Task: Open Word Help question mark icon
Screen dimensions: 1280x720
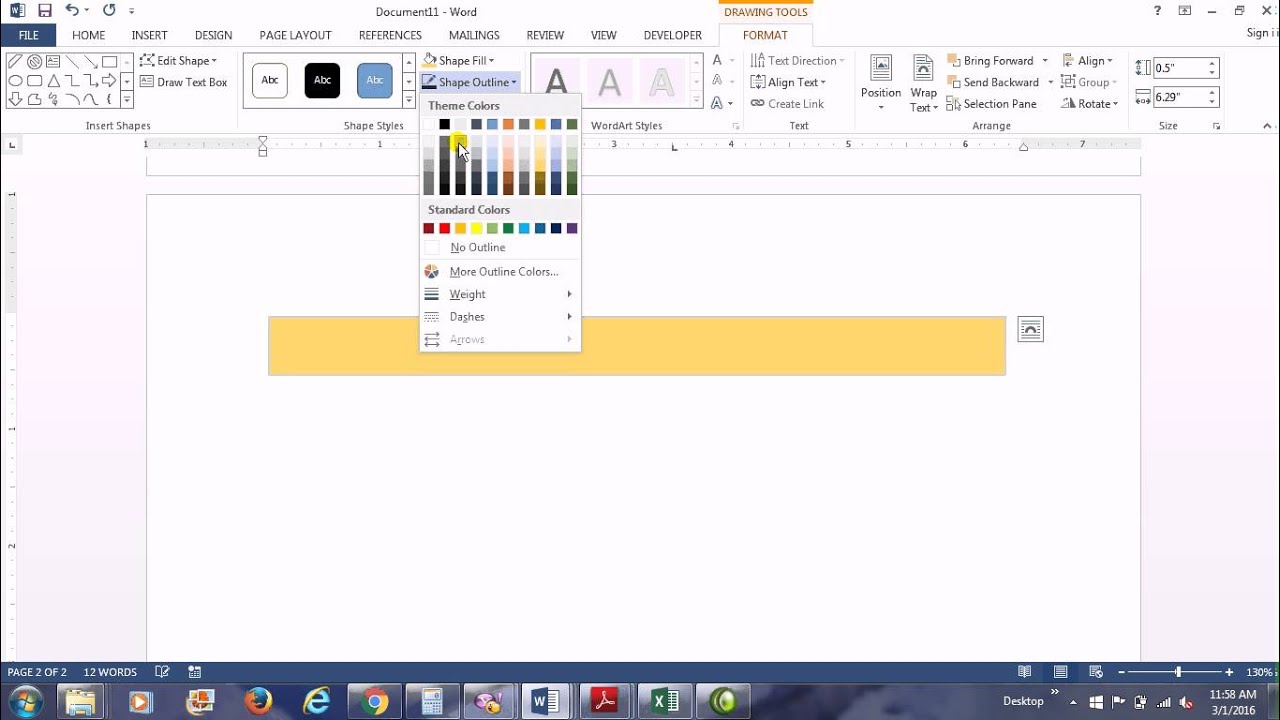Action: click(1157, 11)
